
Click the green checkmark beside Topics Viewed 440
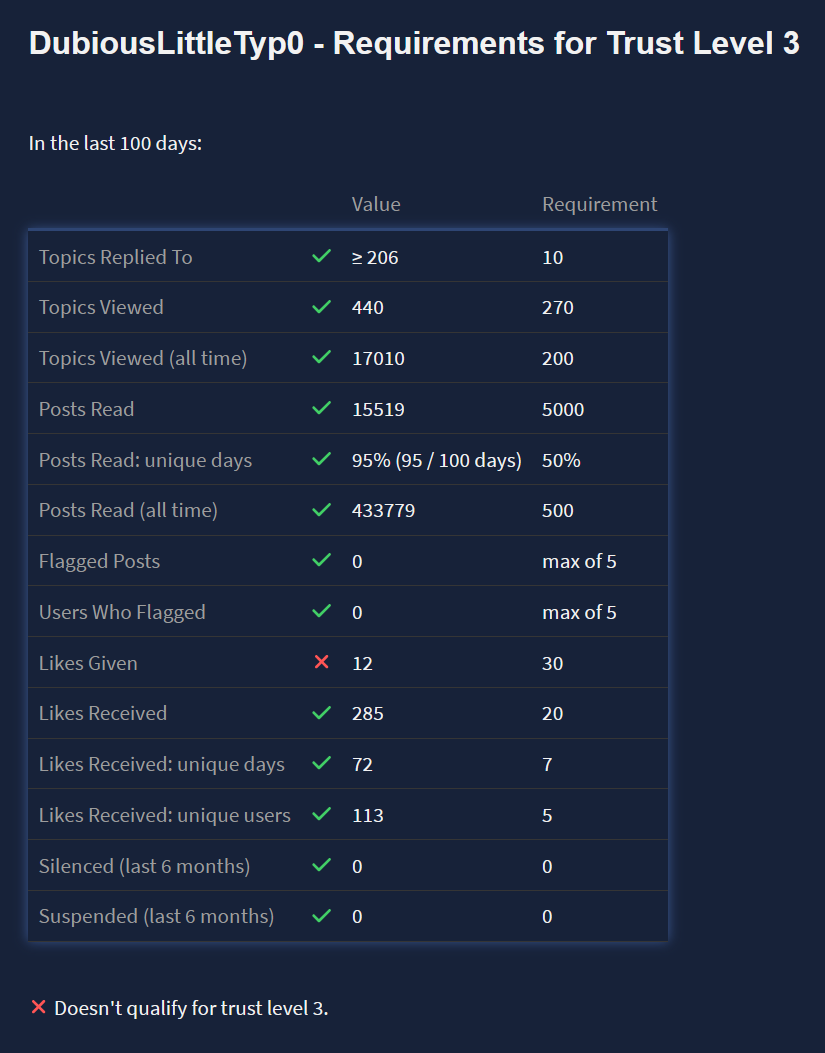[321, 307]
